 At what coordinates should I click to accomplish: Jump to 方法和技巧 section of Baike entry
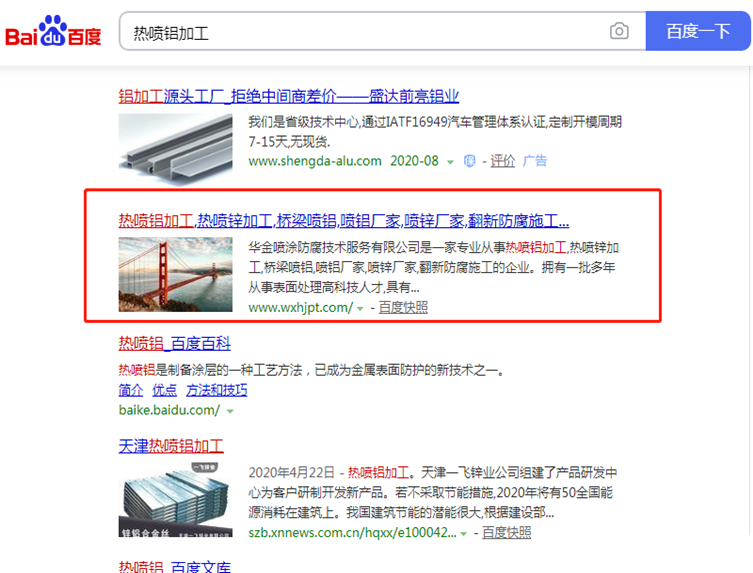tap(217, 390)
